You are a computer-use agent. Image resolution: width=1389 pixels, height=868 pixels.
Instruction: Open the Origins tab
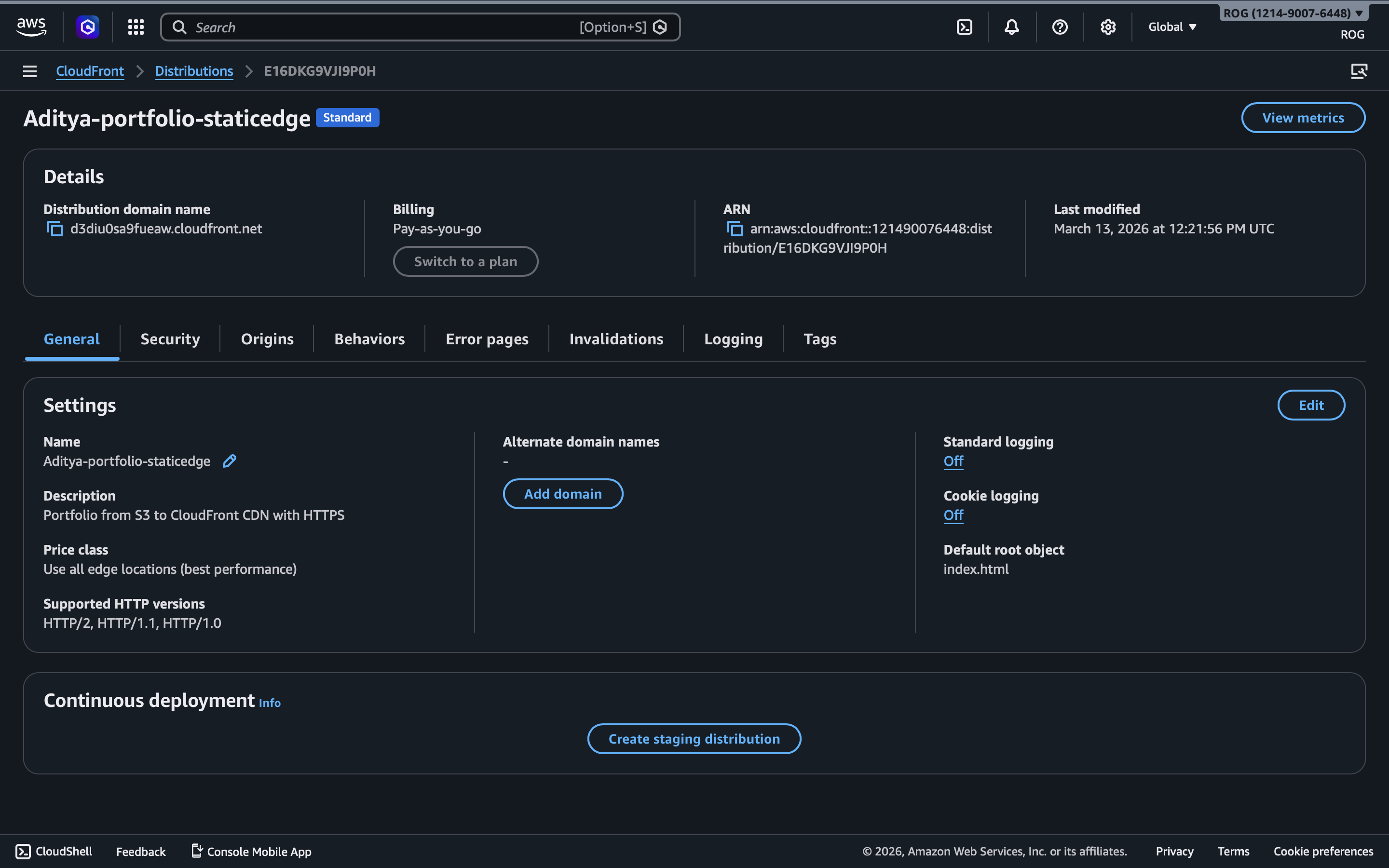click(x=267, y=339)
